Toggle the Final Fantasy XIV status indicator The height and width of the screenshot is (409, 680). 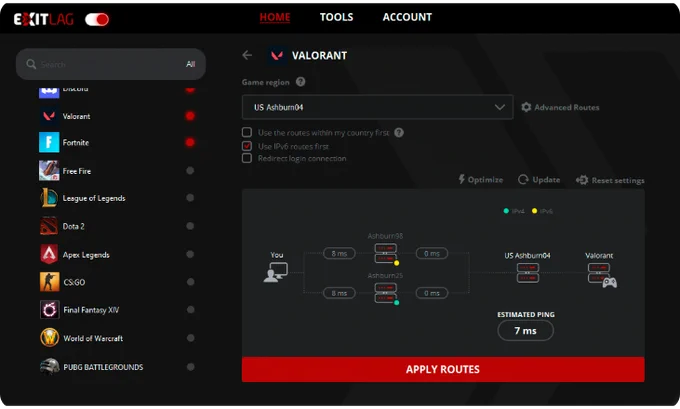coord(190,310)
